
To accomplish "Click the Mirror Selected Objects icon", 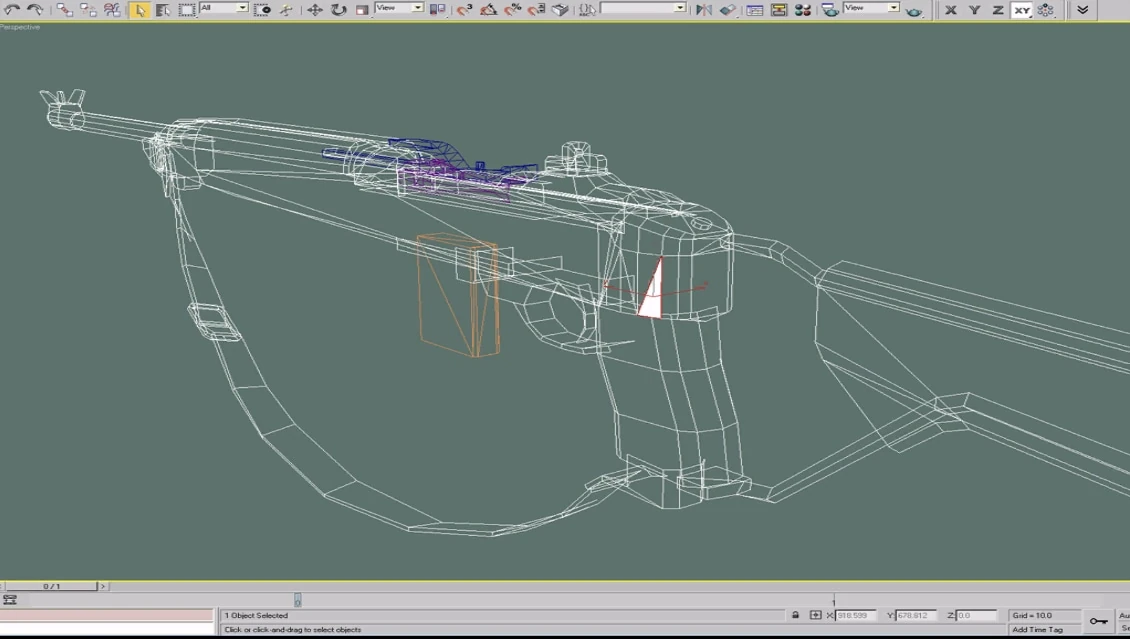I will coord(704,9).
